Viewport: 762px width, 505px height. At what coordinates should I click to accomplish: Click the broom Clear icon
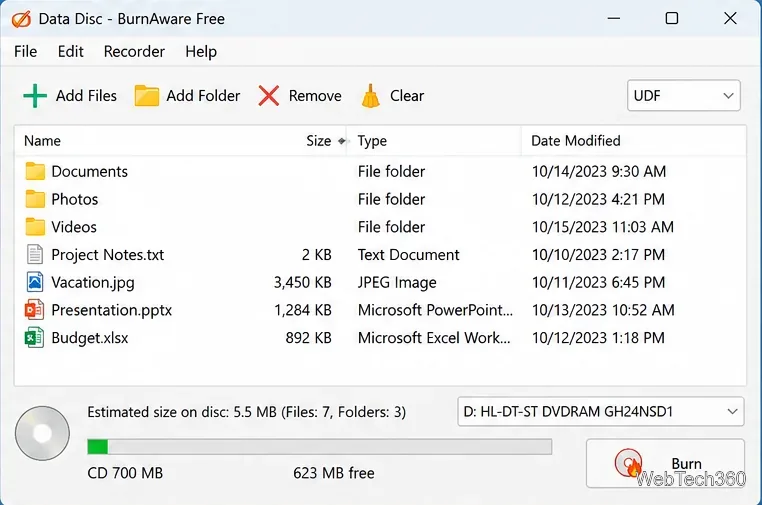371,96
